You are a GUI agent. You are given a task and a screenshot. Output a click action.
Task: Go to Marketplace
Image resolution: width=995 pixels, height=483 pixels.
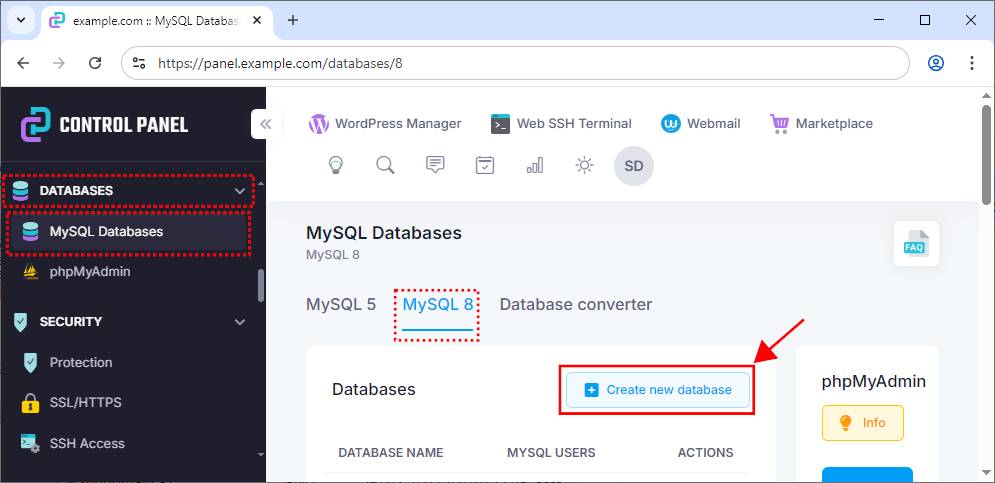point(821,124)
